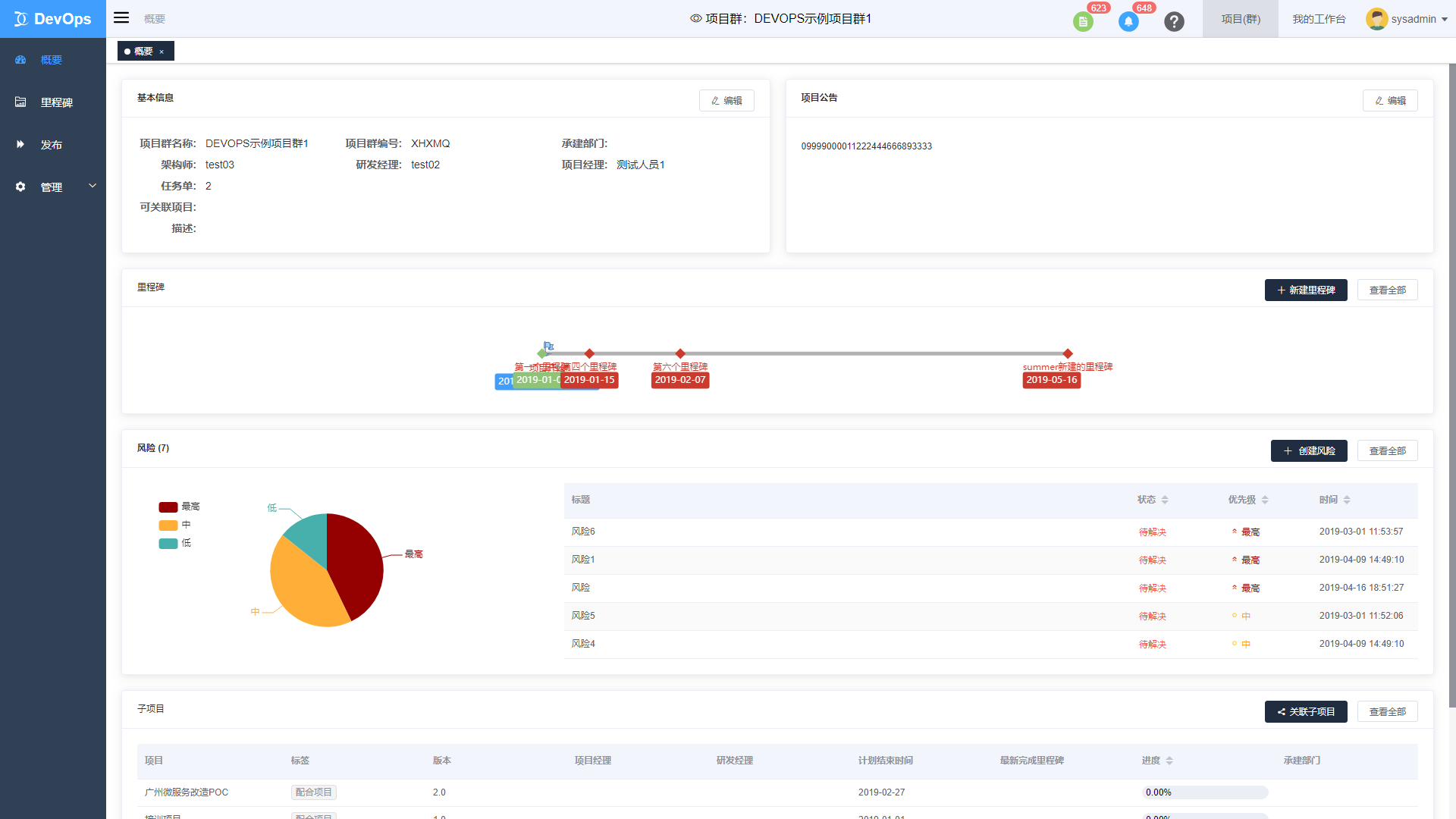The height and width of the screenshot is (819, 1456).
Task: Open risk row 风险4
Action: (990, 645)
